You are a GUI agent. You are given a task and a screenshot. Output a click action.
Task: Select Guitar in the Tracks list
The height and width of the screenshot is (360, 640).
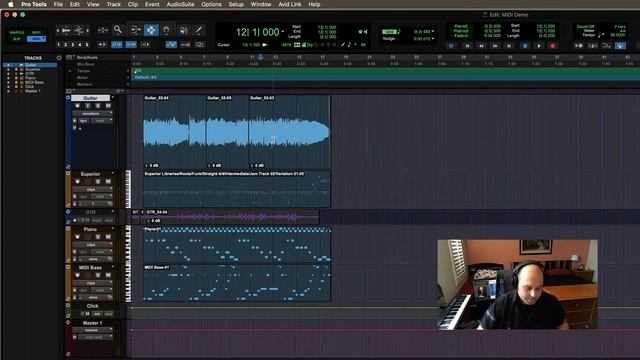pyautogui.click(x=31, y=65)
